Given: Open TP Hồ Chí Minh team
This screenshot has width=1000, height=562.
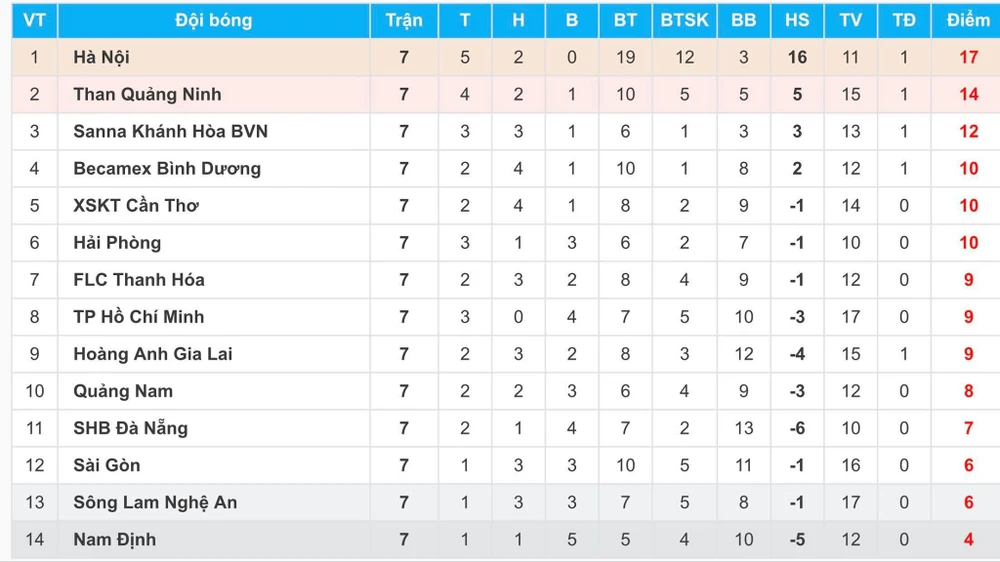Looking at the screenshot, I should 138,316.
